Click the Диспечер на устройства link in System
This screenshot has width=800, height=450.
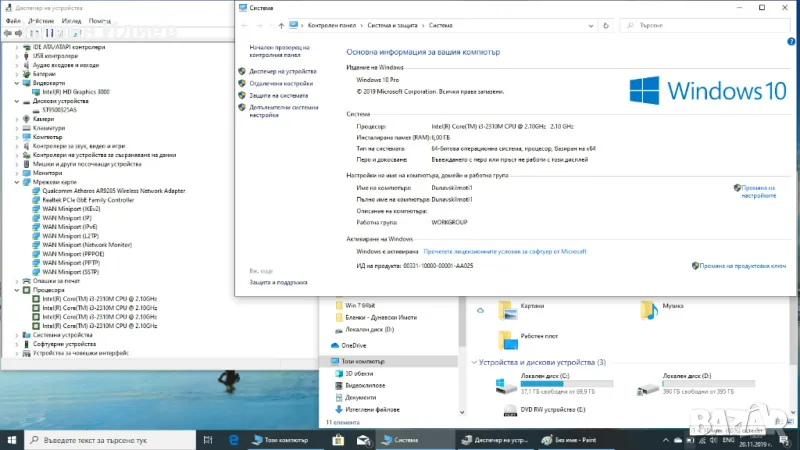282,72
